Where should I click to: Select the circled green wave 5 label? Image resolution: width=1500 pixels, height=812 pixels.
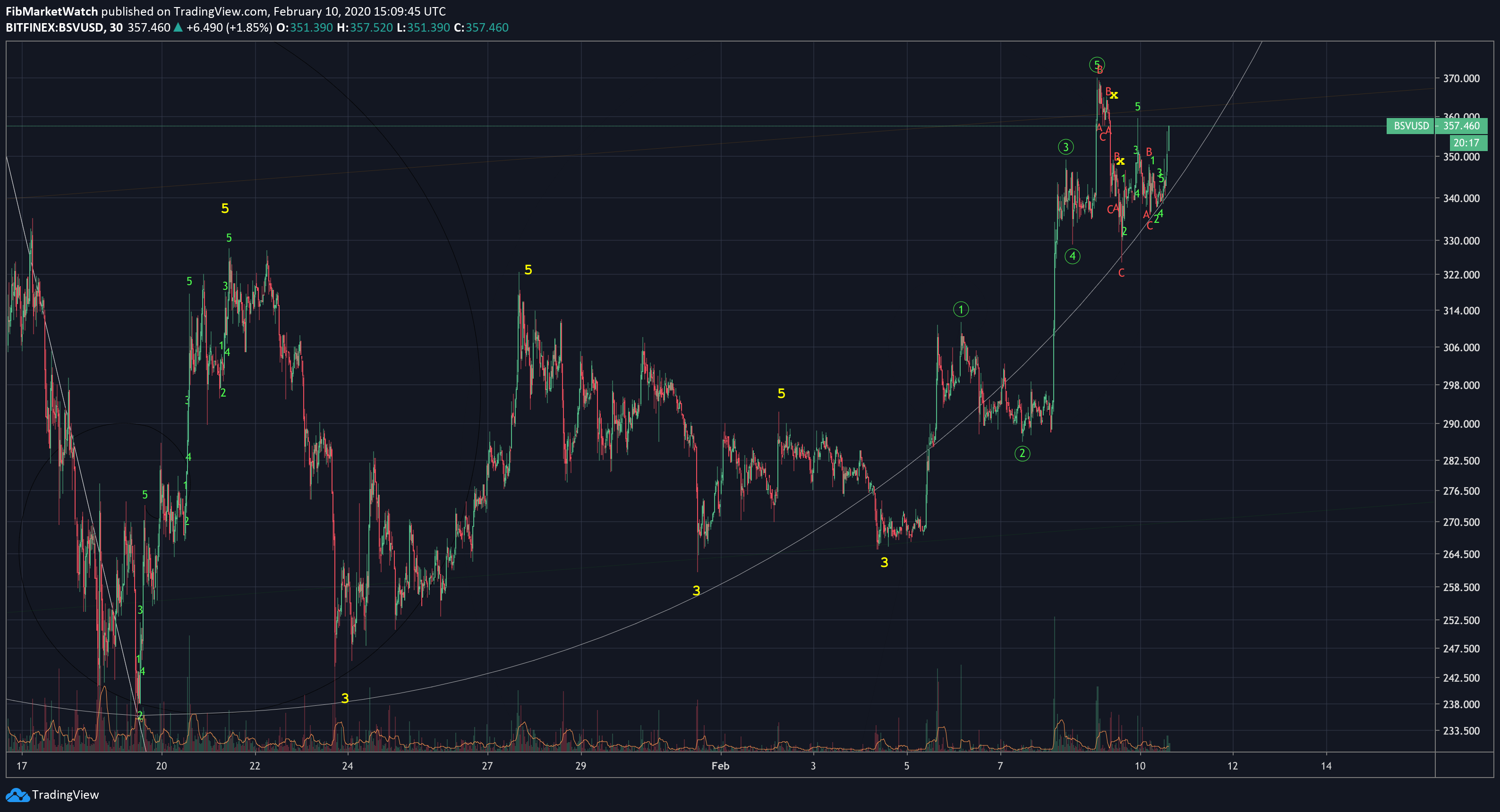[x=1097, y=65]
